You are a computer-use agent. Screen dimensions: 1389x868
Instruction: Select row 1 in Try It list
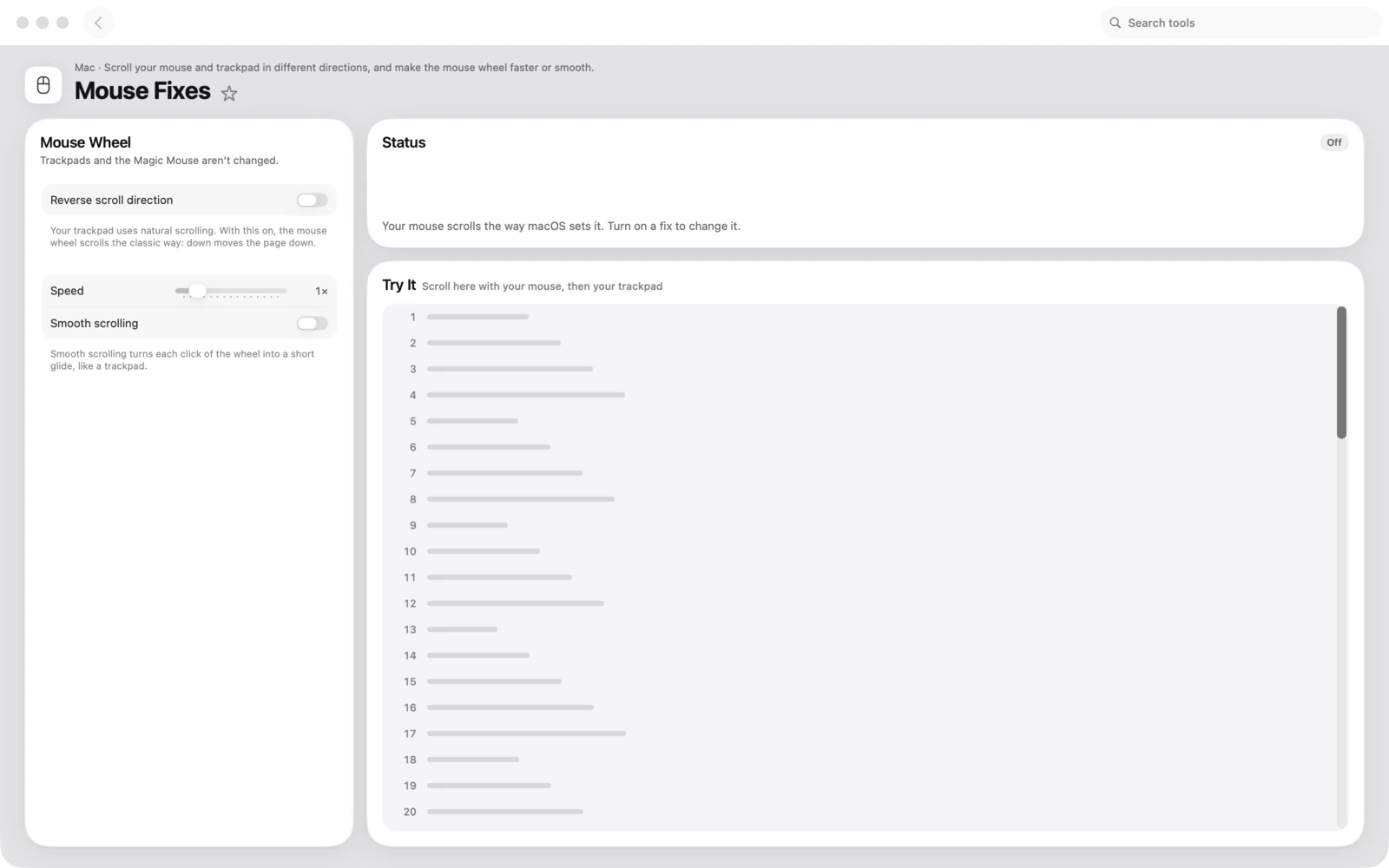859,317
